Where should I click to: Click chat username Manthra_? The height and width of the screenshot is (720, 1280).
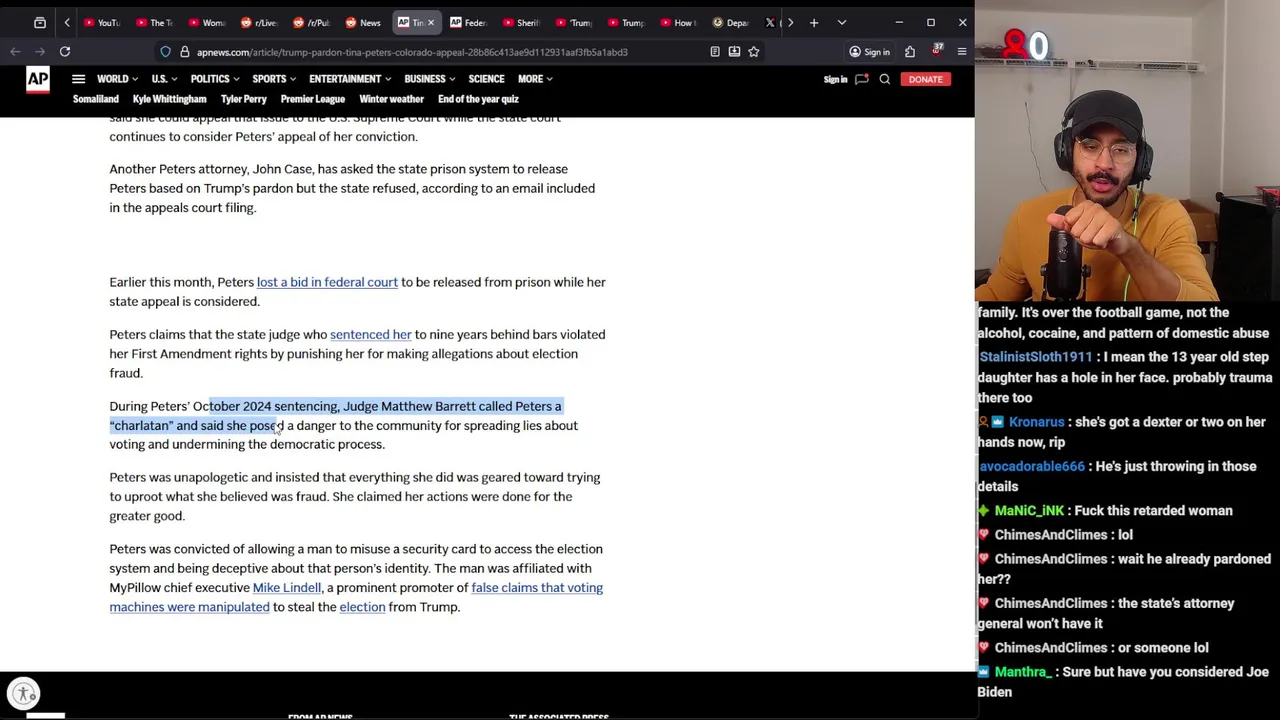coord(1022,672)
